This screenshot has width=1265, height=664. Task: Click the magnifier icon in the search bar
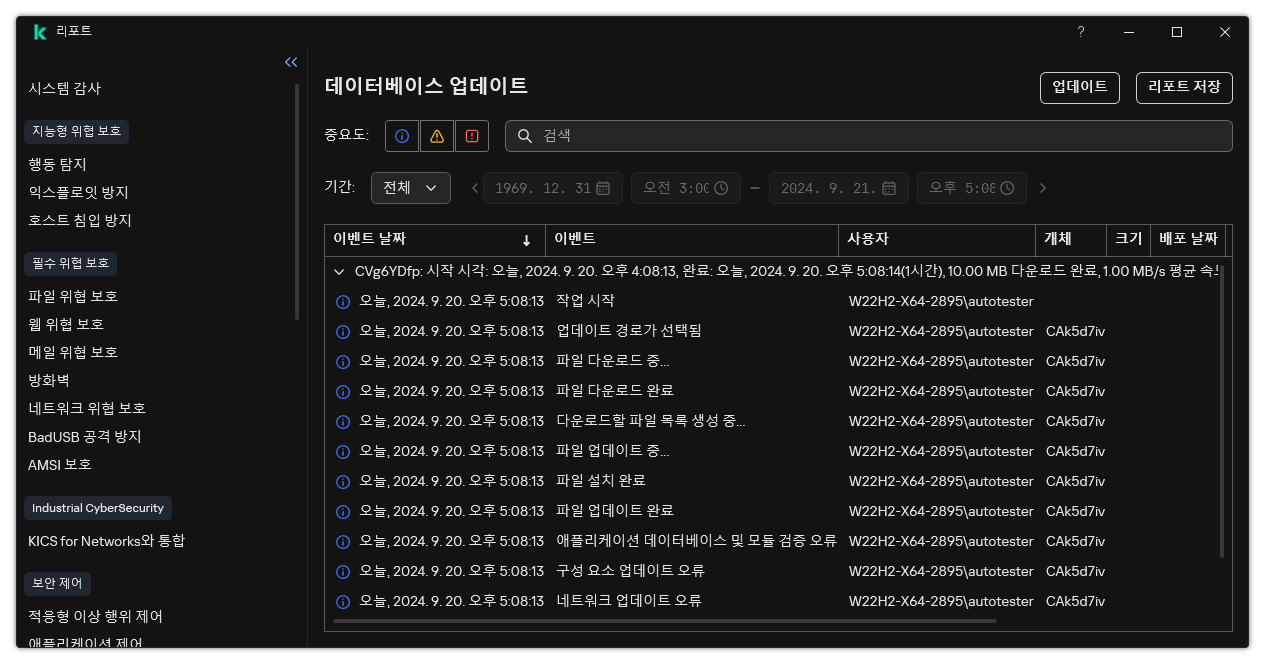[526, 135]
